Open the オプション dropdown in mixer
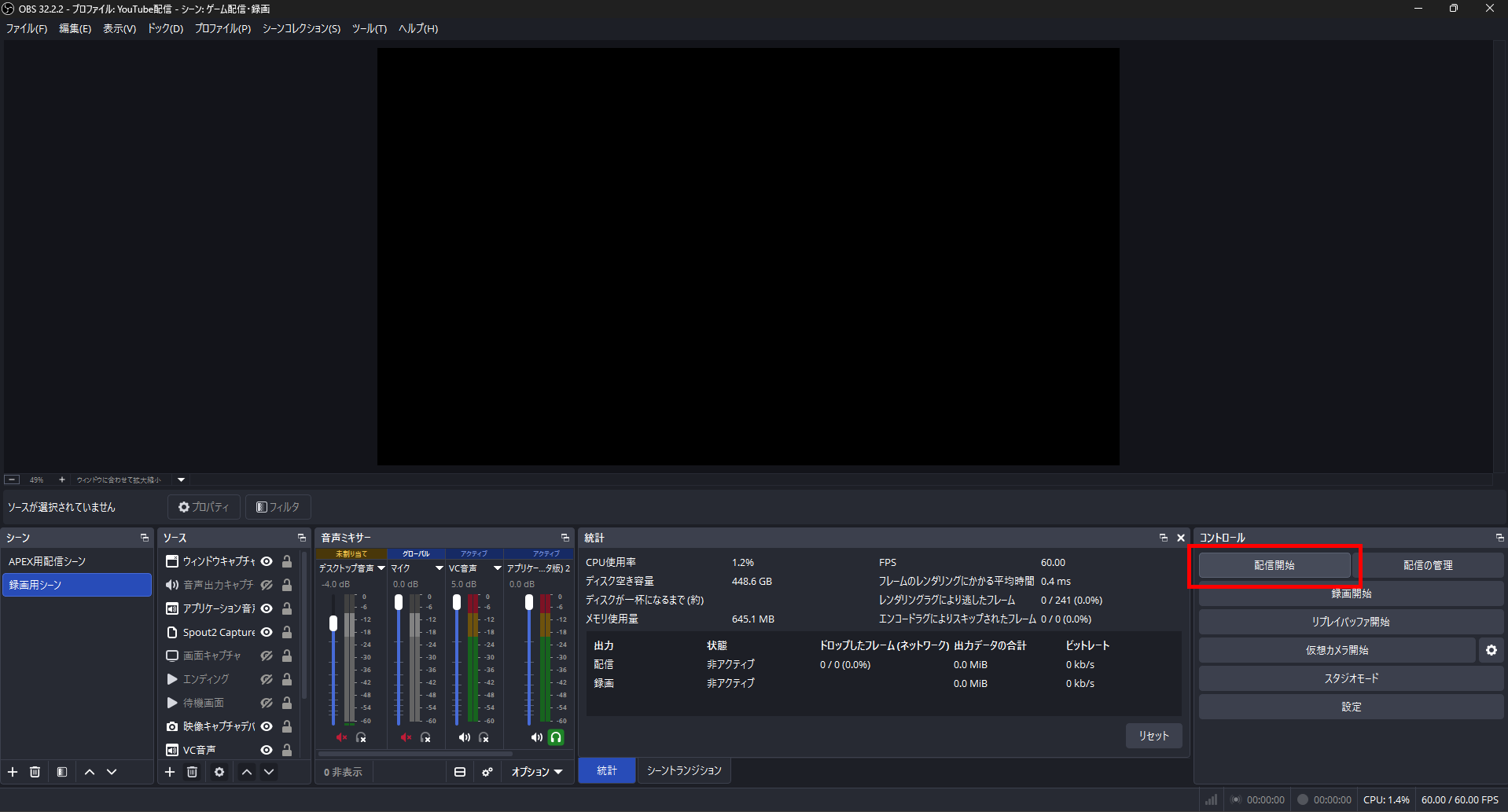This screenshot has width=1508, height=812. point(537,772)
